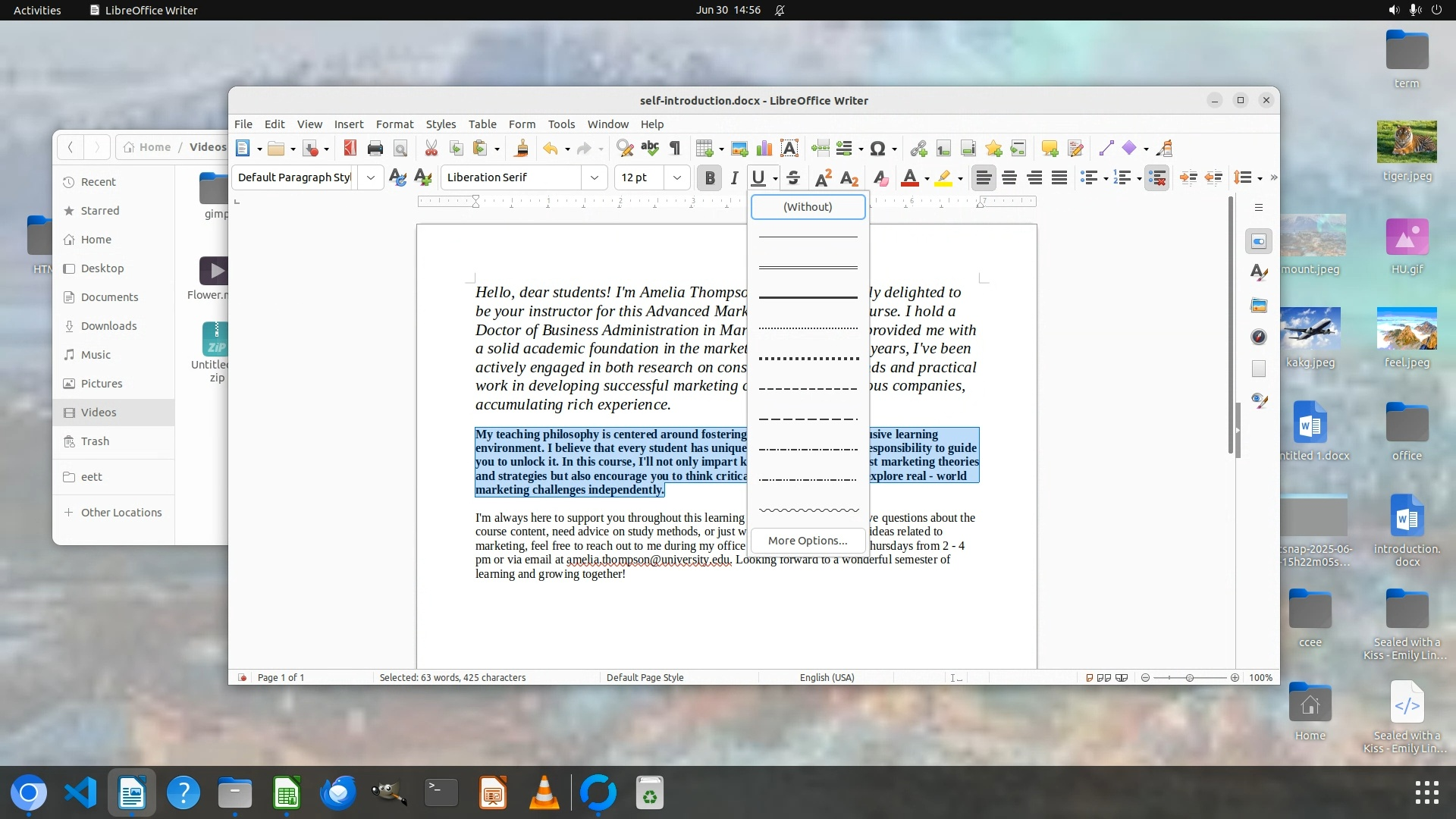Click the Export as PDF icon
The height and width of the screenshot is (819, 1456).
[350, 149]
